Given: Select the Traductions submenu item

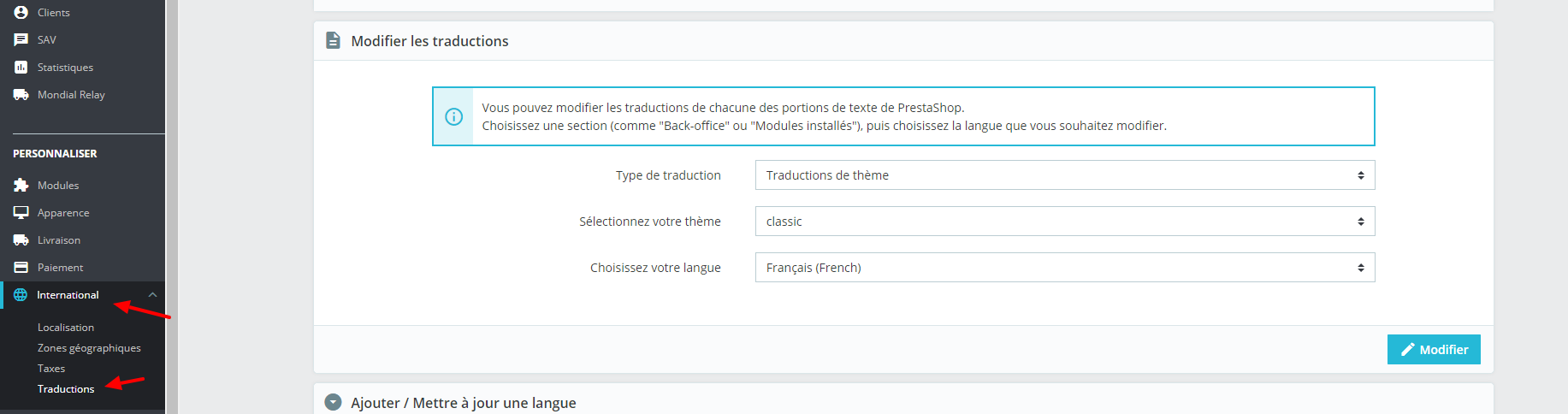Looking at the screenshot, I should pyautogui.click(x=66, y=389).
